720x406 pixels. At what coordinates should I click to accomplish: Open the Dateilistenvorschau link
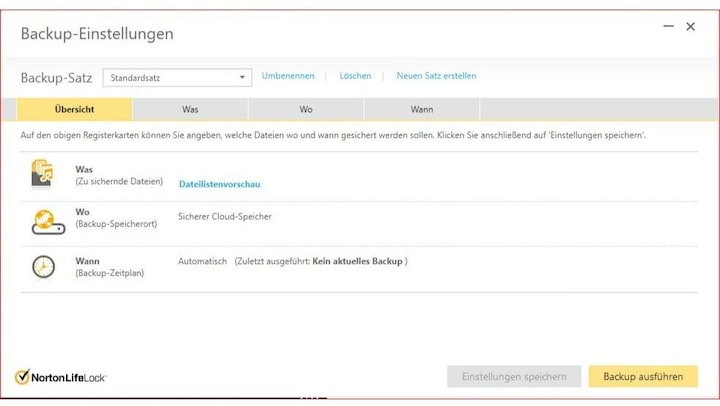(219, 184)
